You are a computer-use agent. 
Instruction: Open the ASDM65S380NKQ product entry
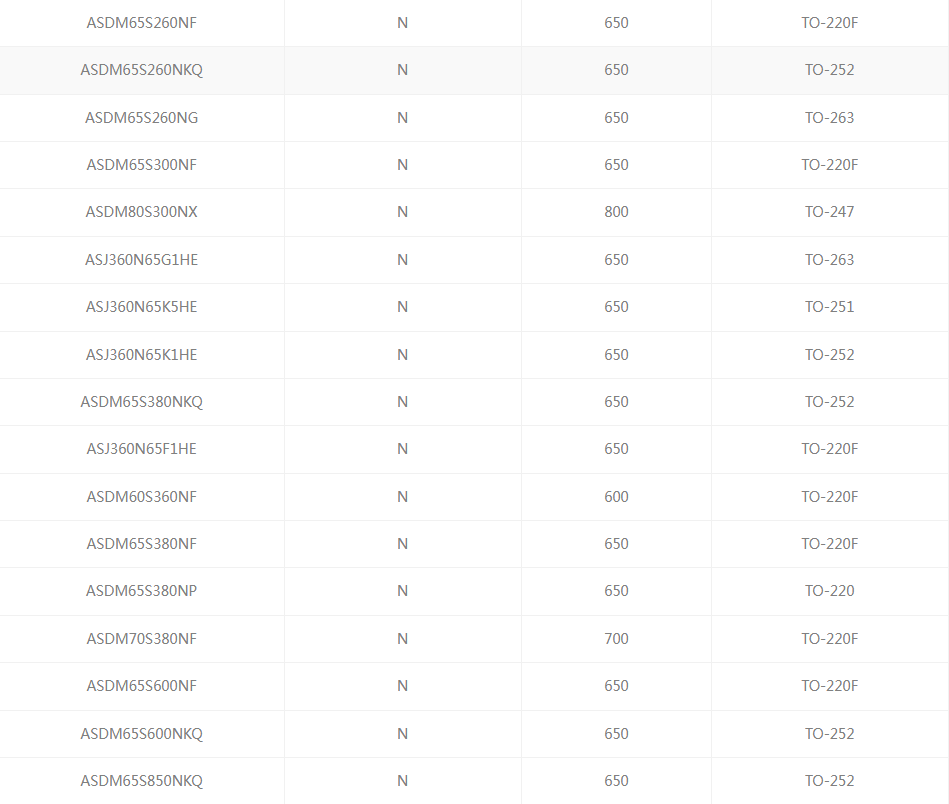[x=141, y=402]
